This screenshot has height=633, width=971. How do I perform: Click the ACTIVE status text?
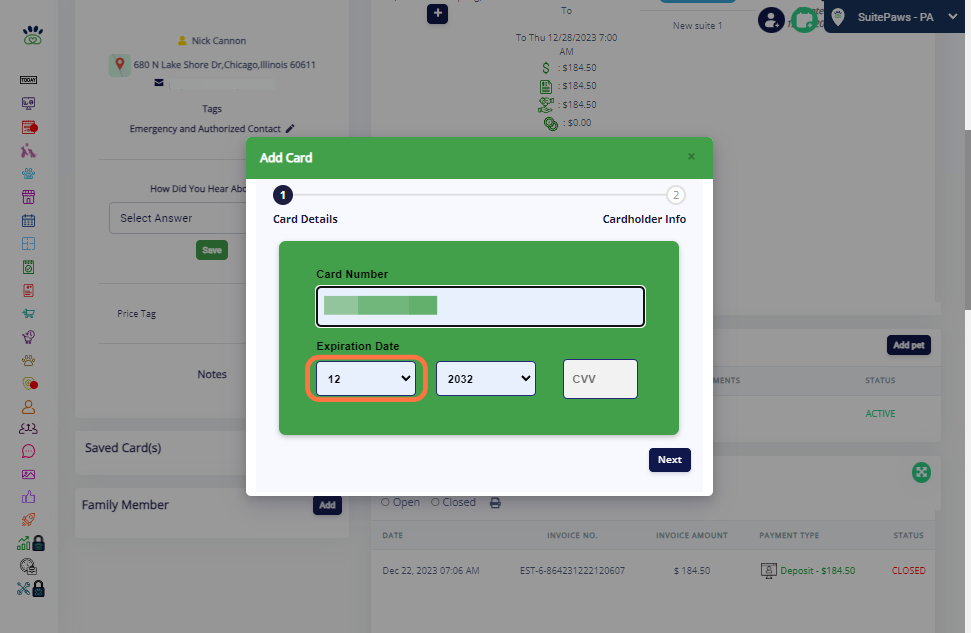[x=880, y=414]
